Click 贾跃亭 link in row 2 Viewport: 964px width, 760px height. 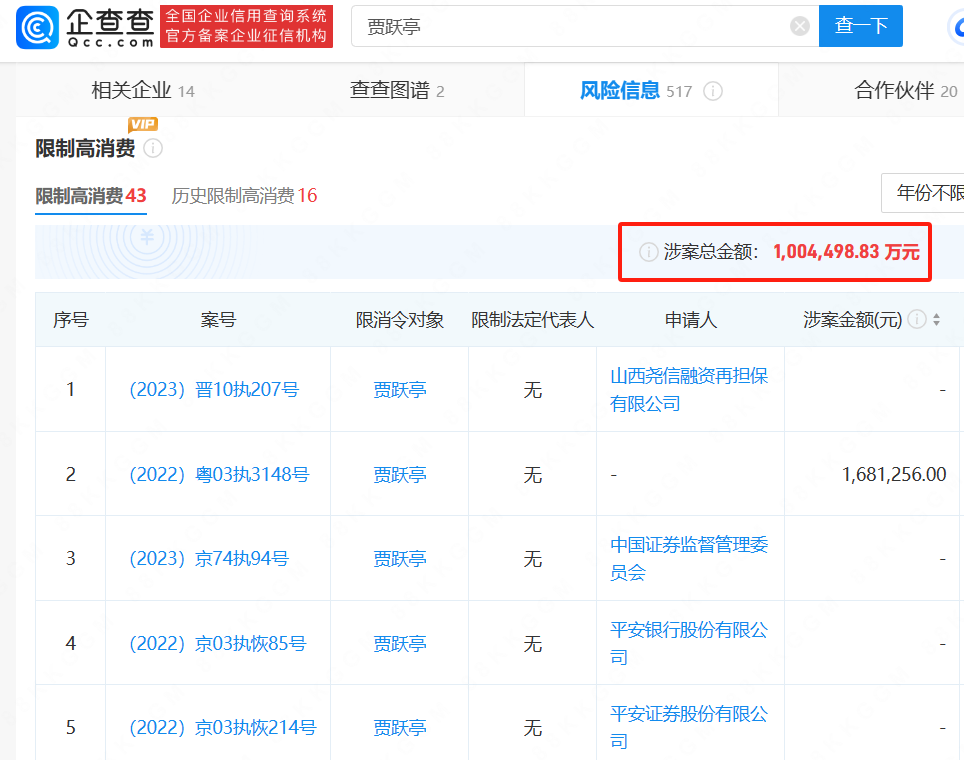tap(400, 475)
